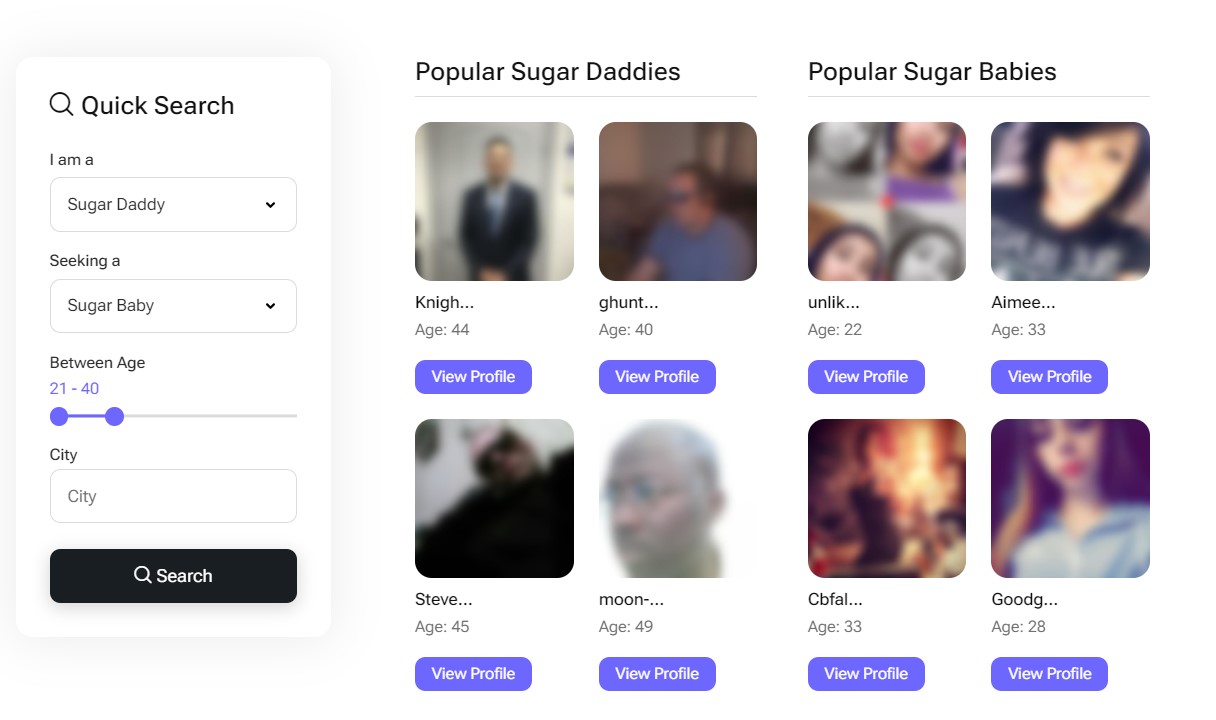1216x720 pixels.
Task: Click the left age slider handle
Action: click(59, 416)
